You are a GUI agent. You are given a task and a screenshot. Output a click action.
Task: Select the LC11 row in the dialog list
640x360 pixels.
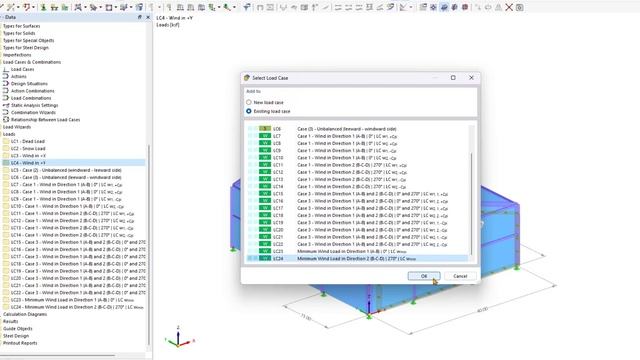358,165
